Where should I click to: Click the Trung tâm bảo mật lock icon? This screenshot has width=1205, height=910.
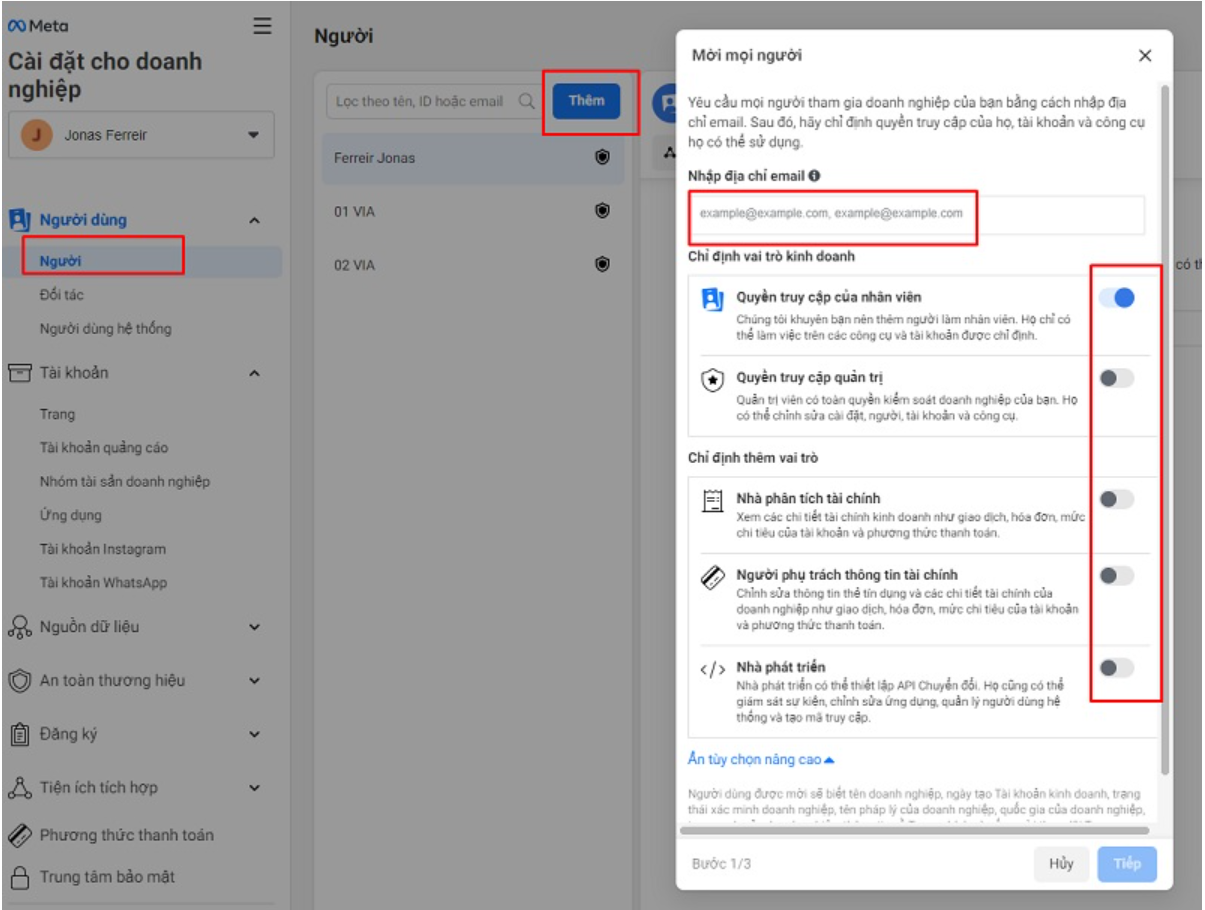pos(19,877)
